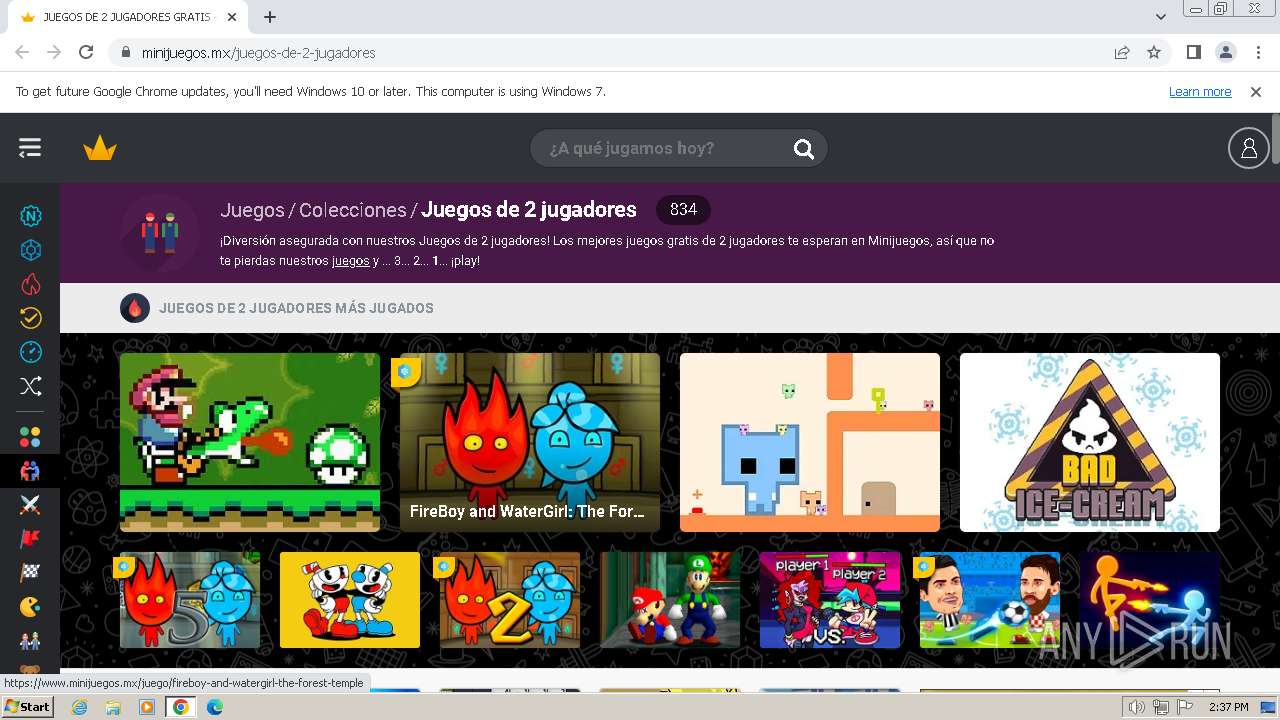This screenshot has width=1280, height=720.
Task: Open the red flame popular games sidebar icon
Action: pos(31,284)
